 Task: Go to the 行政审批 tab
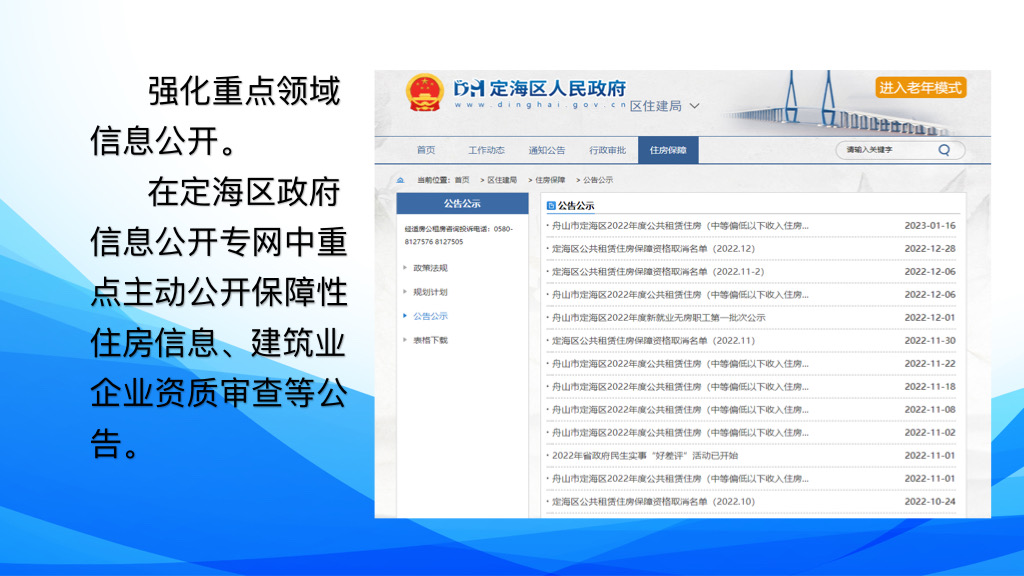pos(607,150)
